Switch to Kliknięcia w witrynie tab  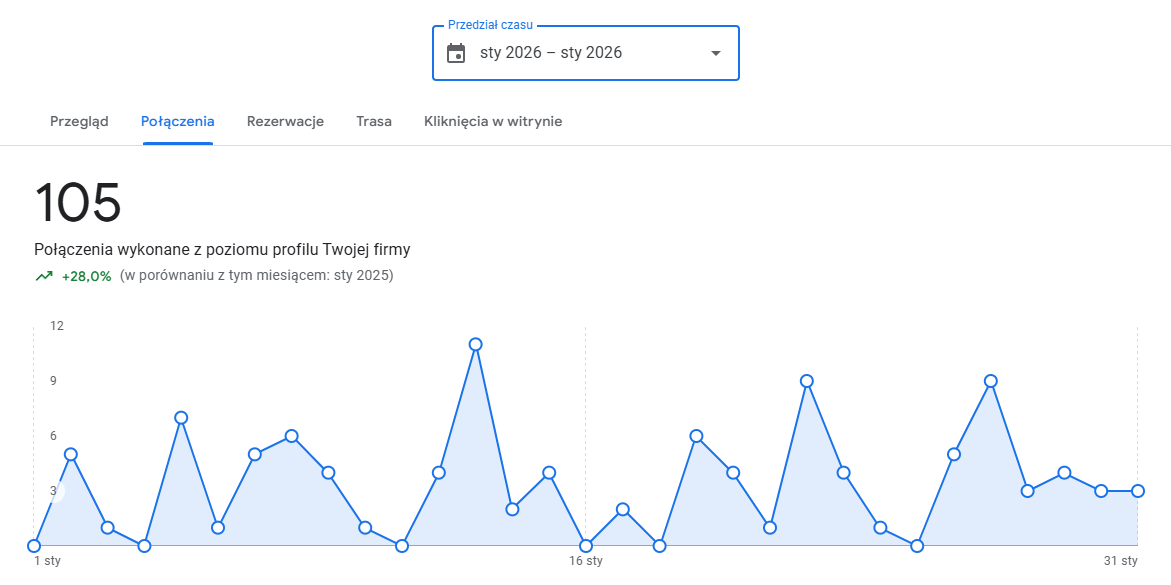pos(493,121)
